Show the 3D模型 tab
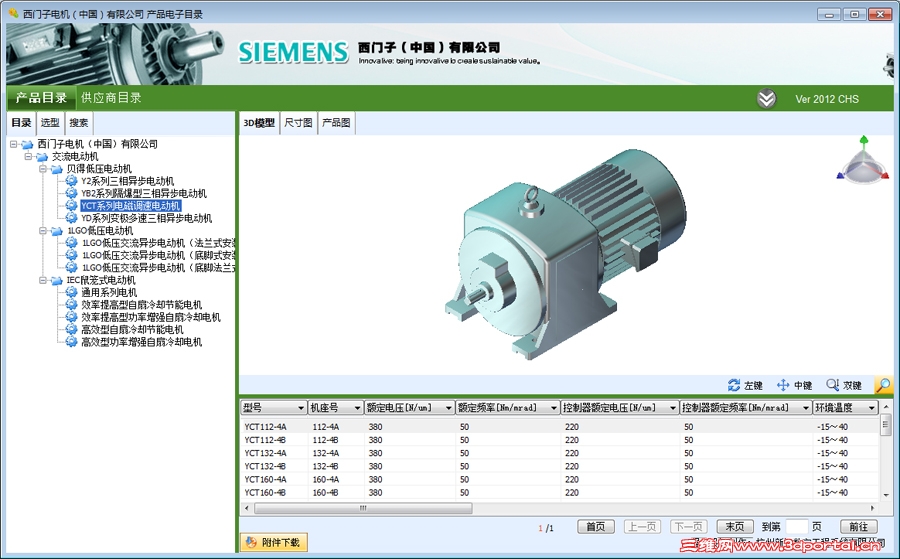The height and width of the screenshot is (559, 900). tap(259, 123)
